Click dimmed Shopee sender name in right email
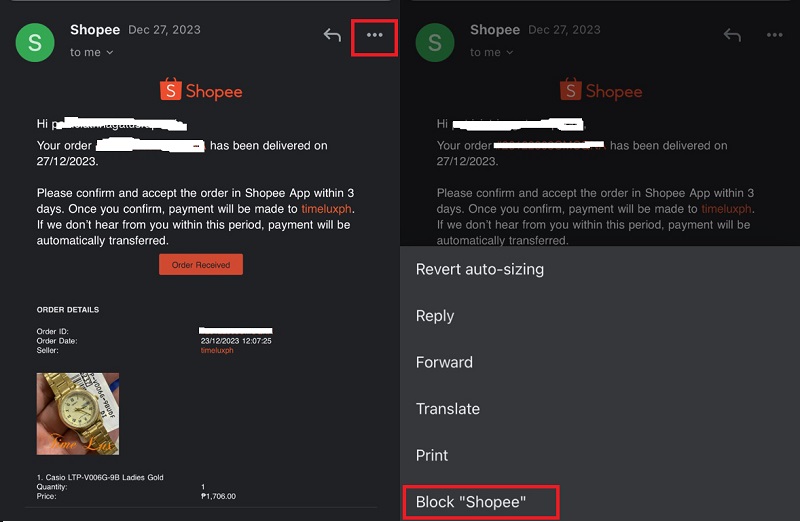 (495, 30)
